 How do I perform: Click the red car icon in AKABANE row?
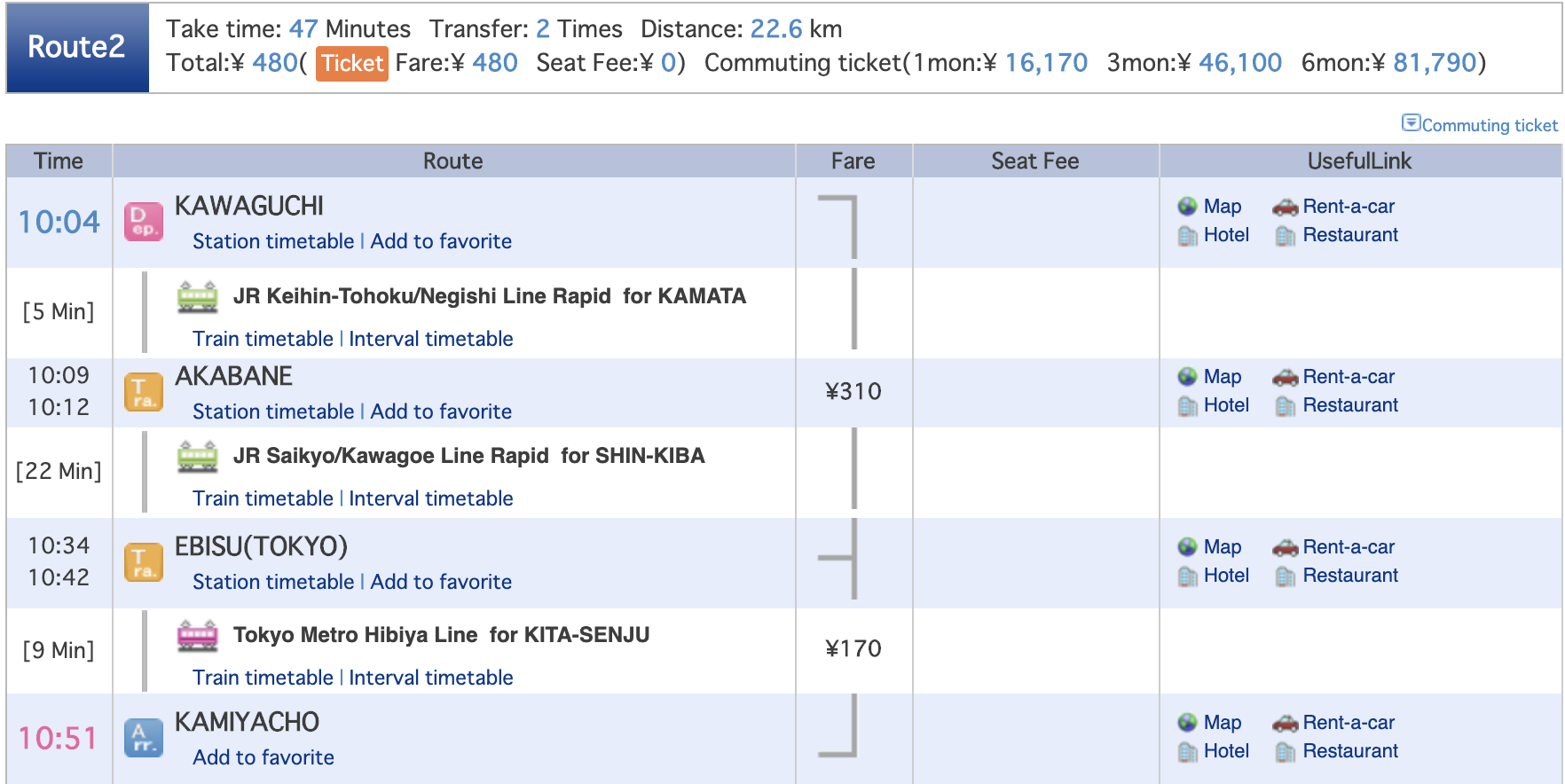1285,378
